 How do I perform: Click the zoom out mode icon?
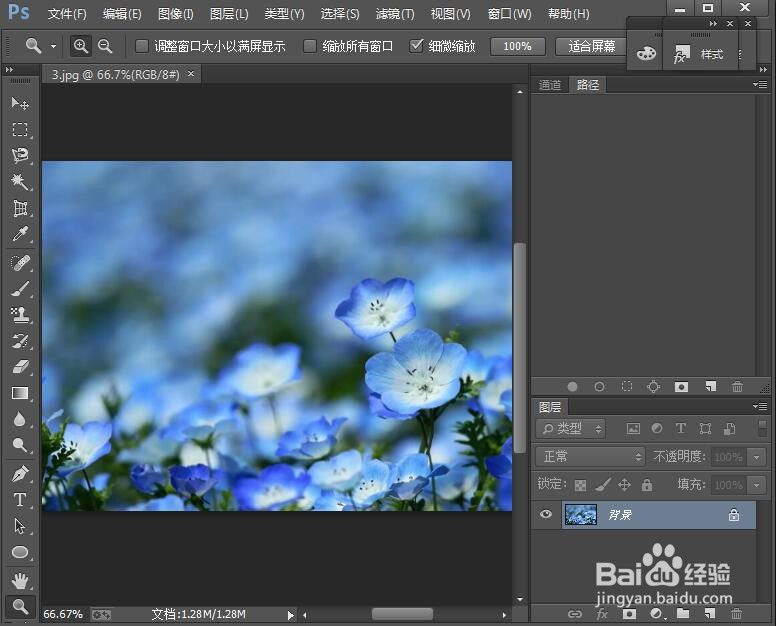click(x=105, y=46)
